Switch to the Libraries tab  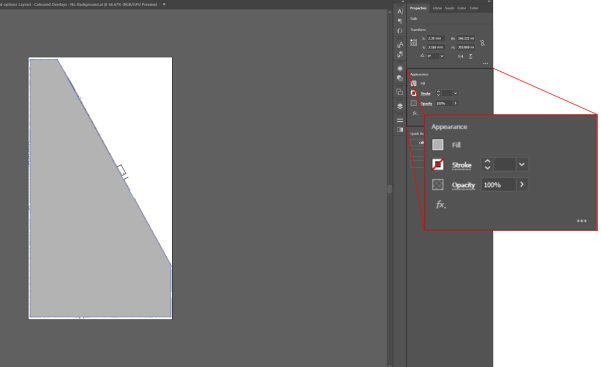(x=437, y=8)
